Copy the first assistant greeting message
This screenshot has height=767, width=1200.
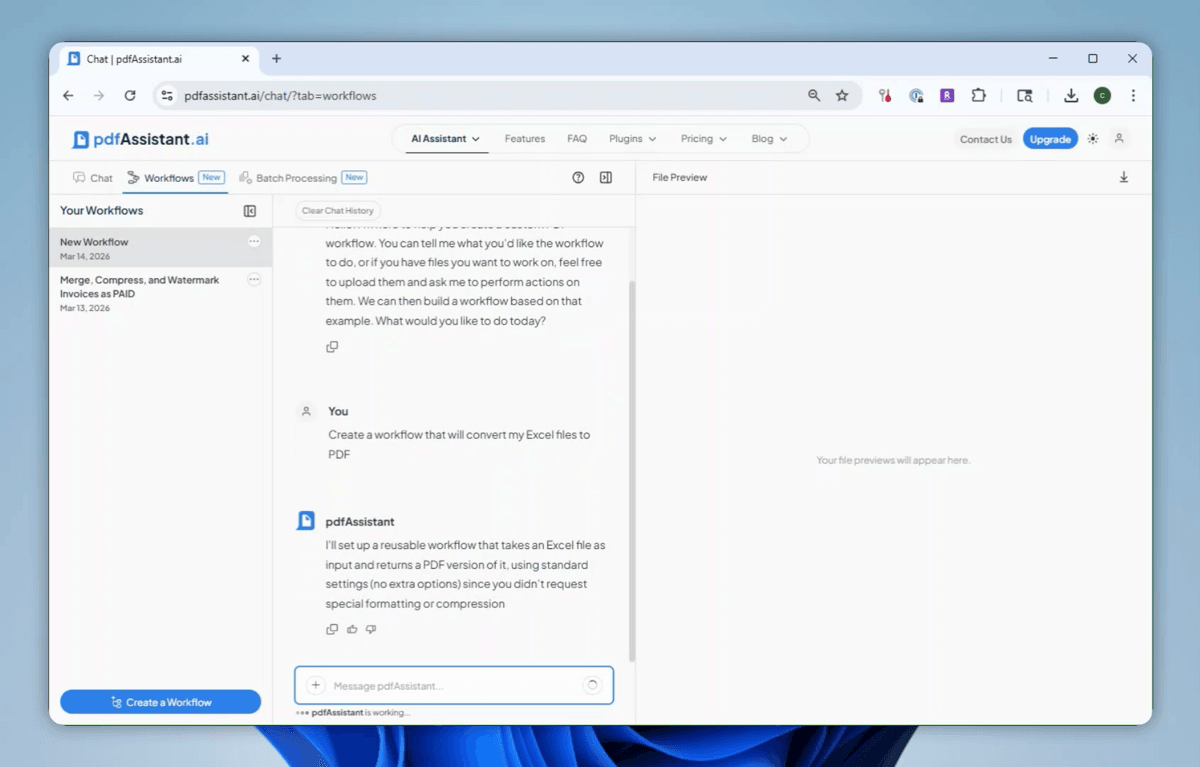tap(332, 347)
